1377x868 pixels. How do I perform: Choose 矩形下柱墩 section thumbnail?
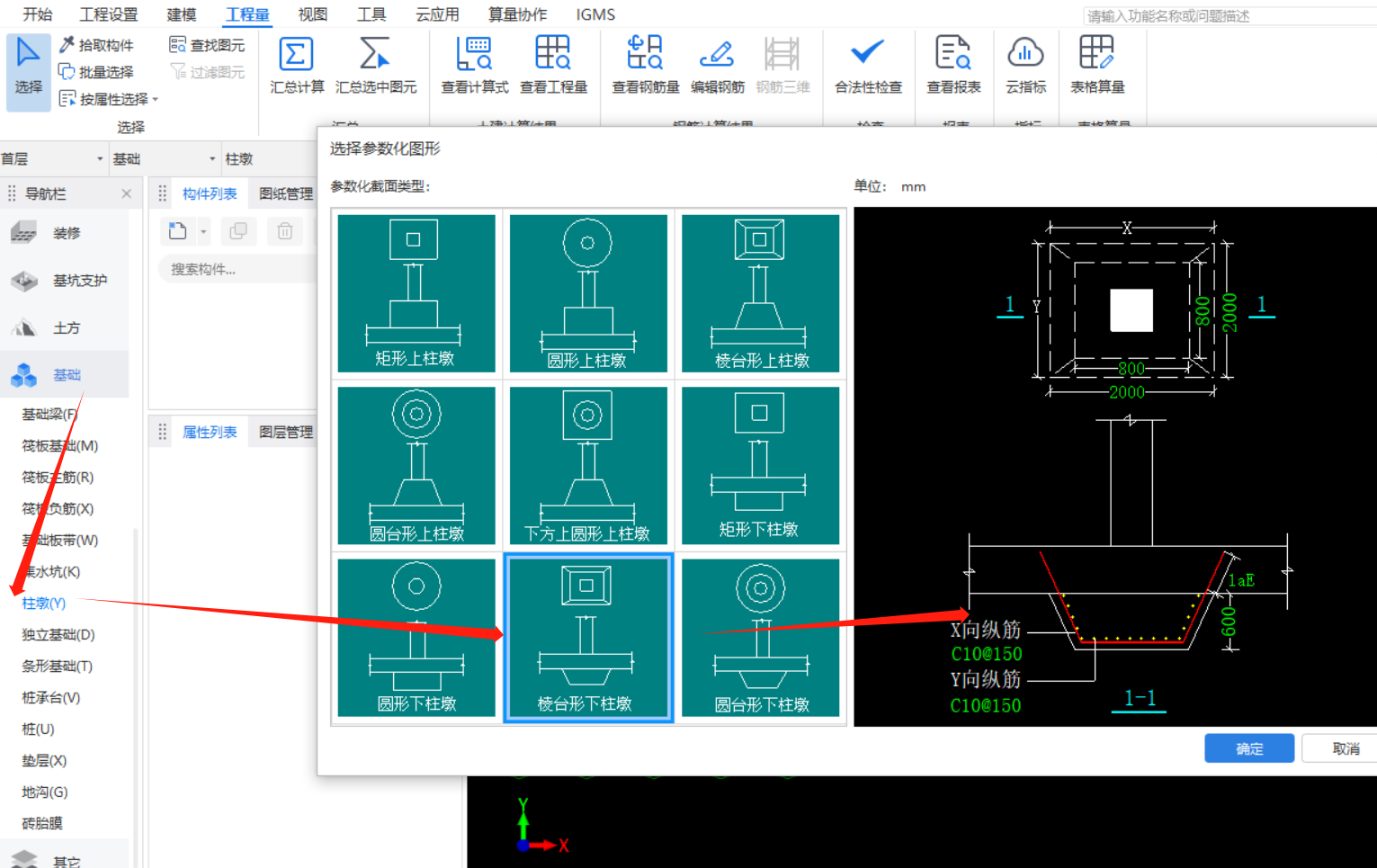point(761,465)
